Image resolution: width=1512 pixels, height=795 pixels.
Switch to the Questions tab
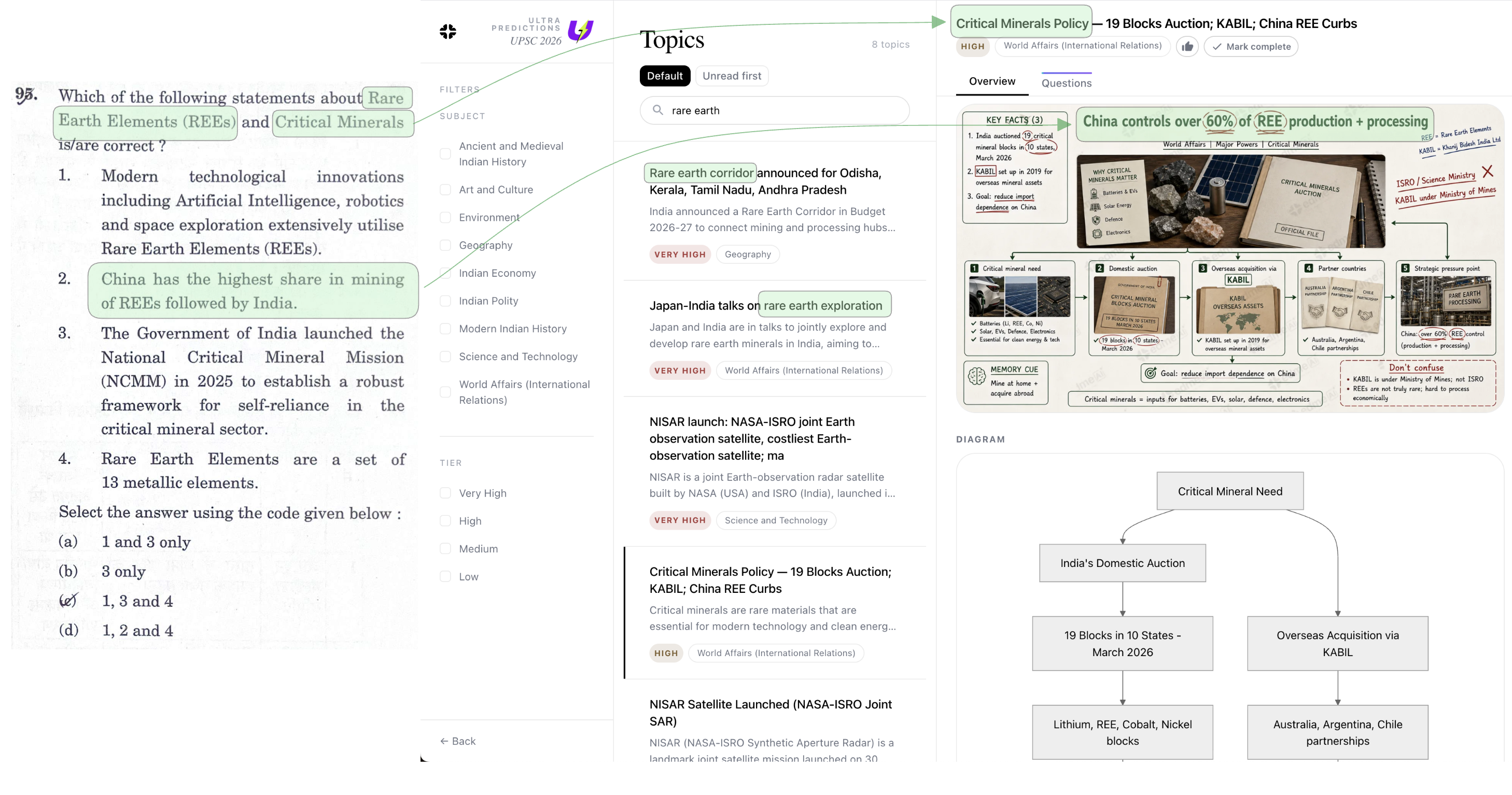[x=1066, y=83]
